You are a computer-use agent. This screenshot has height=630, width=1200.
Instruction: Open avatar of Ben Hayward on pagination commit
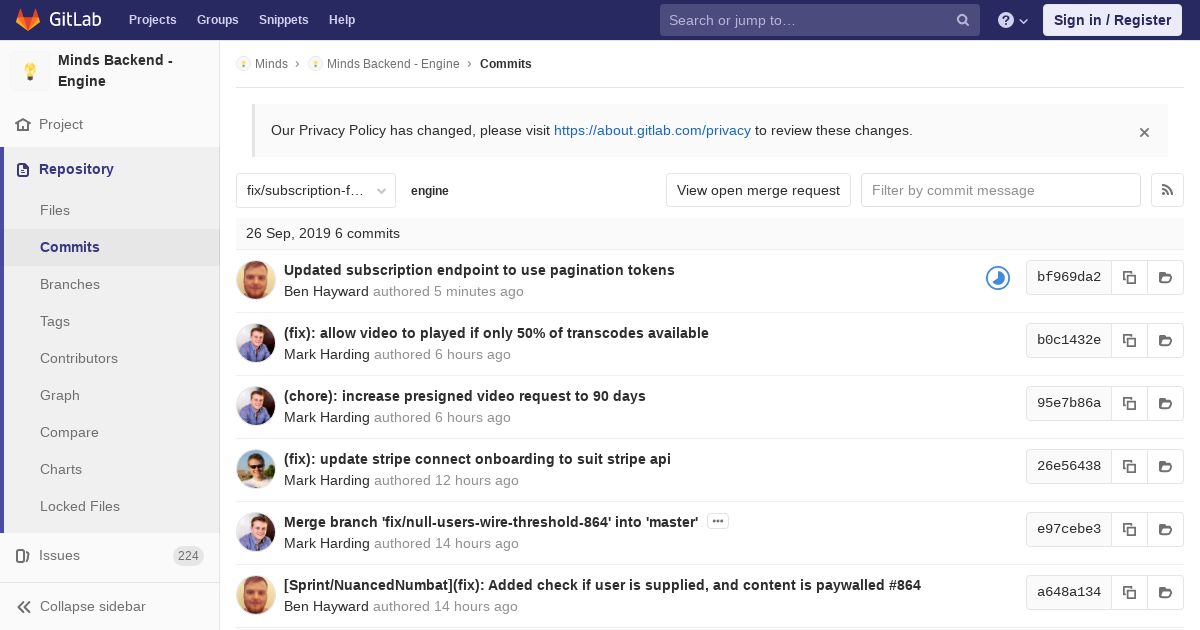pyautogui.click(x=256, y=280)
